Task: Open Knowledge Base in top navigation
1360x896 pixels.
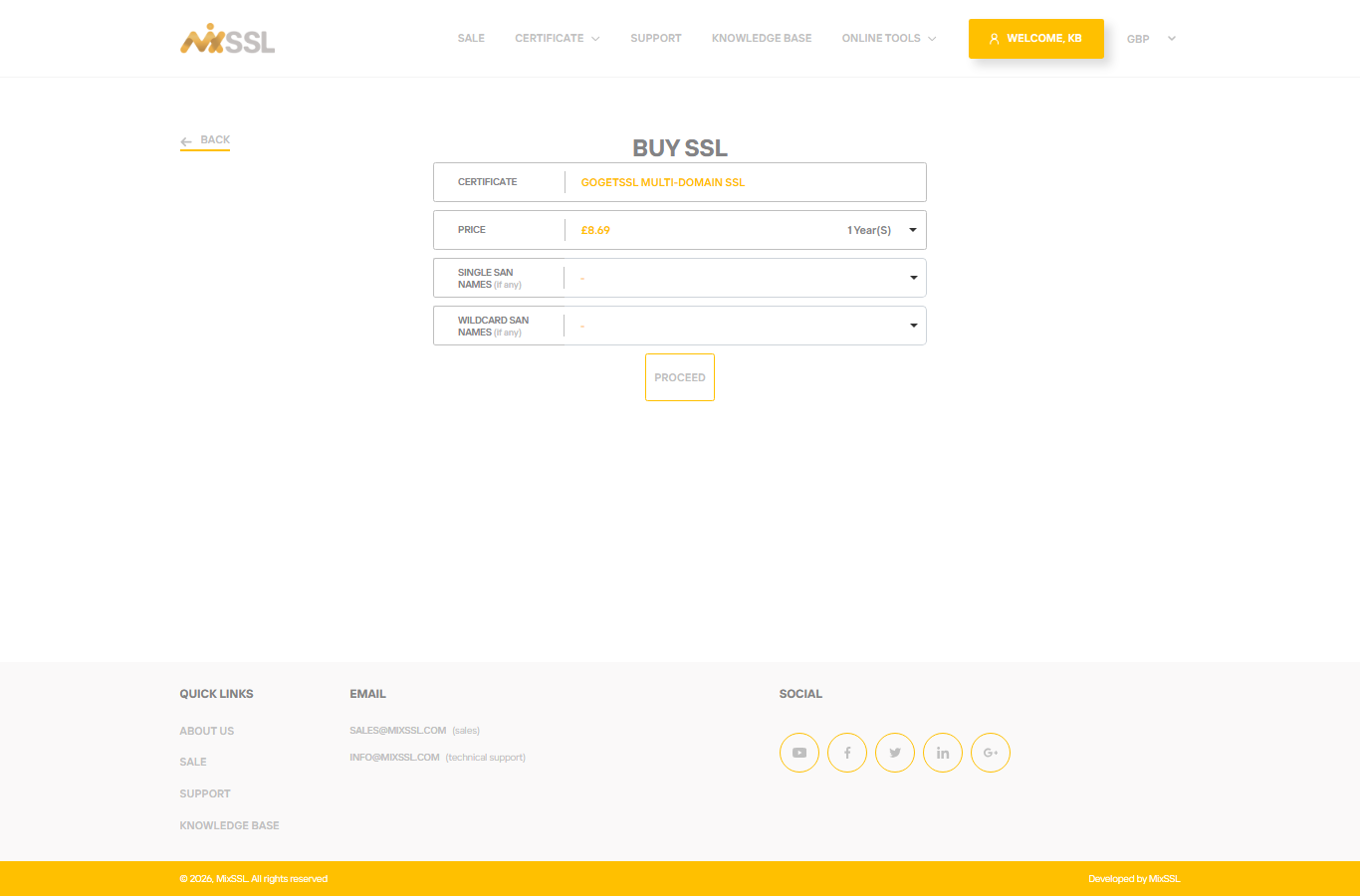Action: [x=762, y=39]
